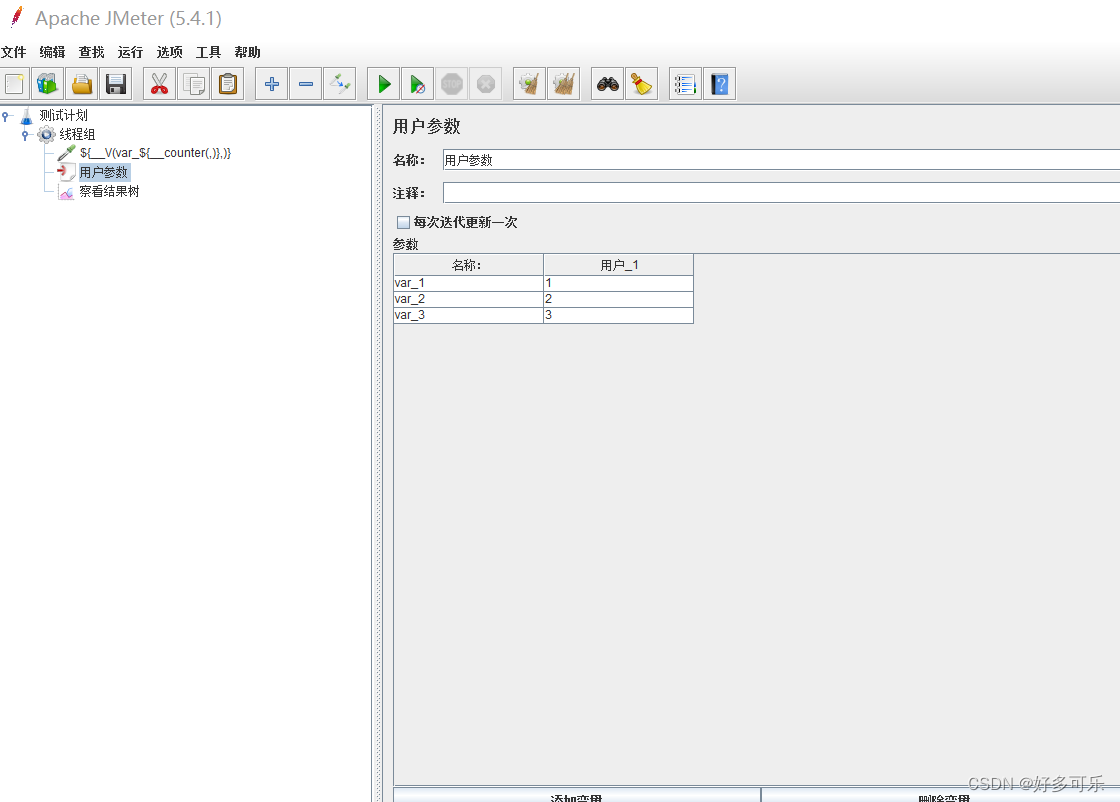Open the 工具 menu
Image resolution: width=1120 pixels, height=802 pixels.
pos(209,52)
